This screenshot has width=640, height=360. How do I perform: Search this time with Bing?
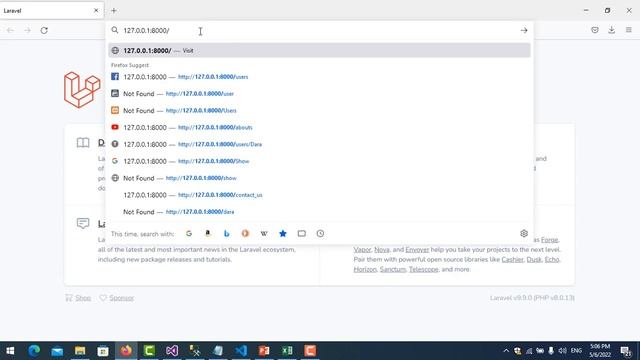(x=227, y=233)
